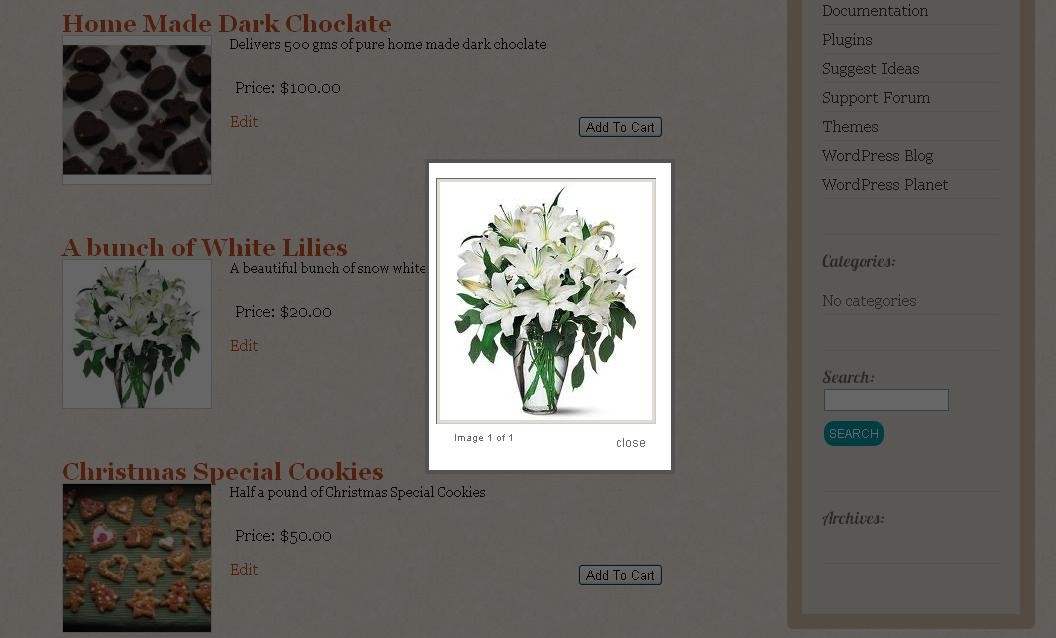Open the dark chocolate product thumbnail
Screen dimensions: 1056x638
pyautogui.click(x=137, y=110)
